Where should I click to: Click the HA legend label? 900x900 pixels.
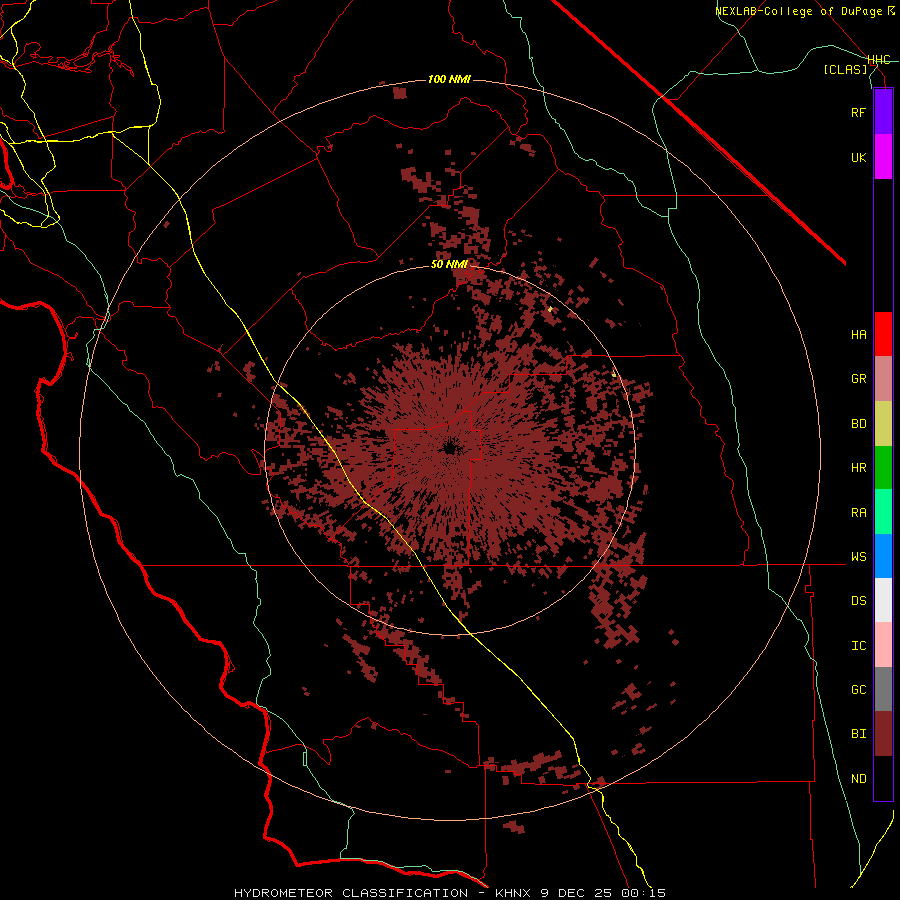pyautogui.click(x=859, y=335)
